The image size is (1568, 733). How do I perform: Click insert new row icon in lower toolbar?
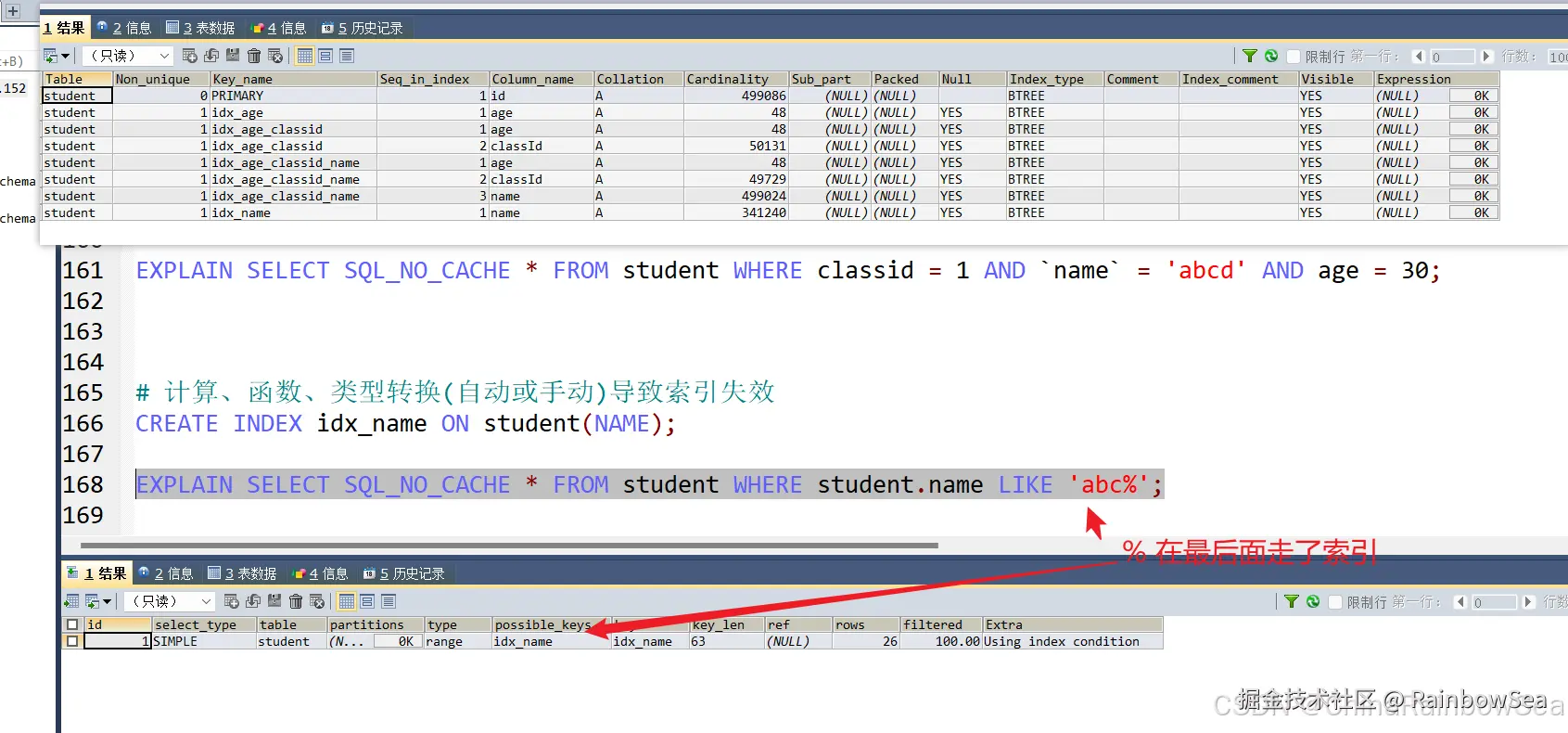232,601
